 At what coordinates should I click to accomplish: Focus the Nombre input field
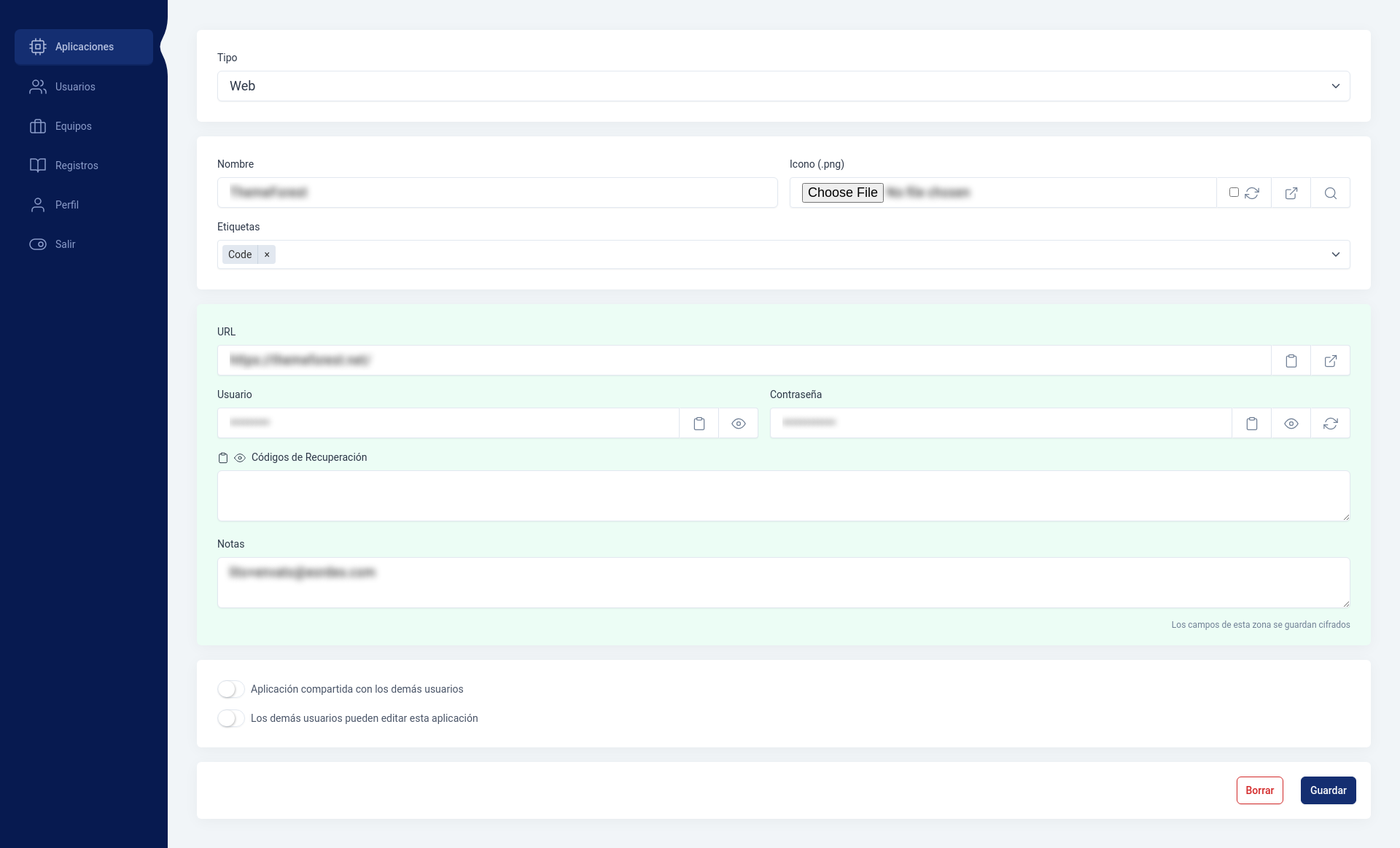497,192
